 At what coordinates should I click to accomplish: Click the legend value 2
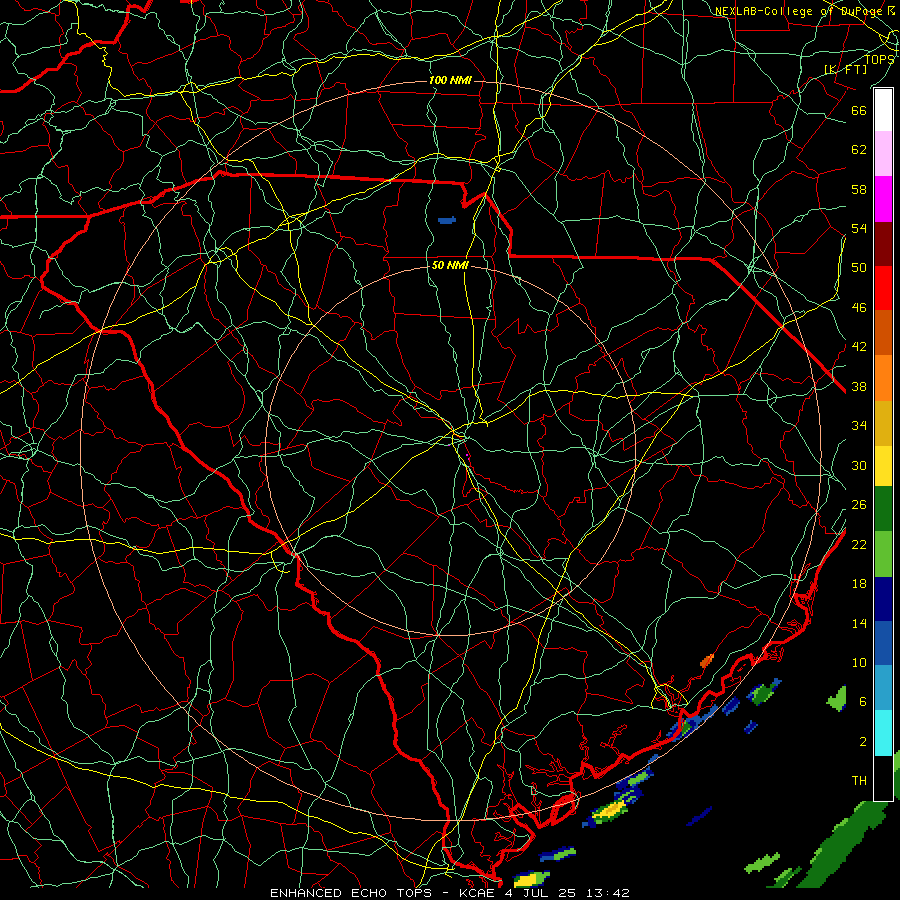pyautogui.click(x=862, y=742)
